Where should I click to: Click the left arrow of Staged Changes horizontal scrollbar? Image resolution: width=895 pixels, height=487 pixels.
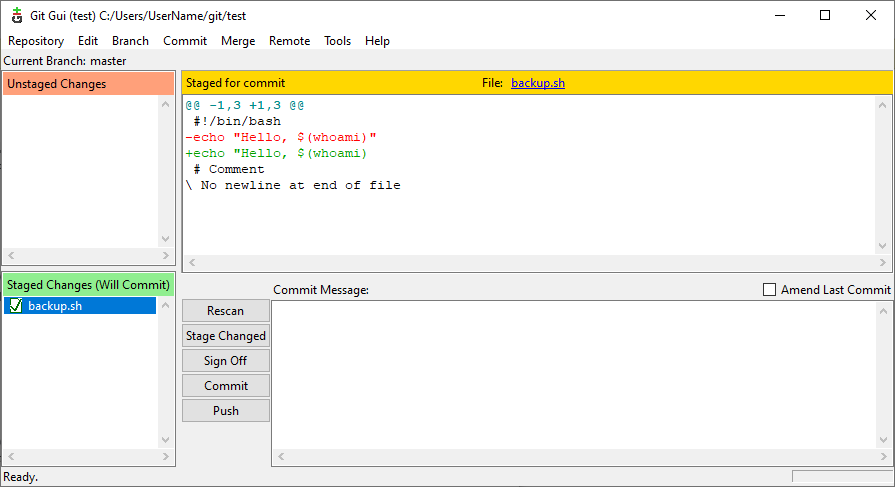click(x=11, y=456)
